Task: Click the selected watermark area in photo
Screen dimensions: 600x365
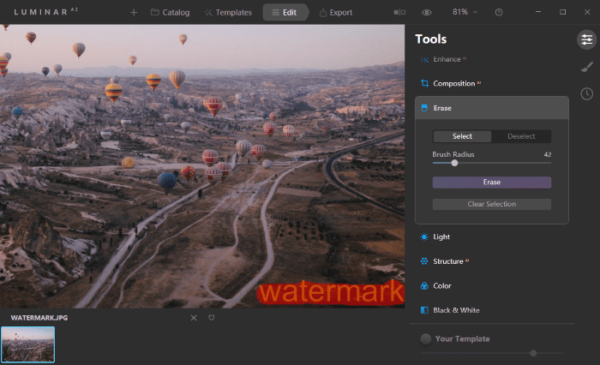Action: tap(331, 293)
